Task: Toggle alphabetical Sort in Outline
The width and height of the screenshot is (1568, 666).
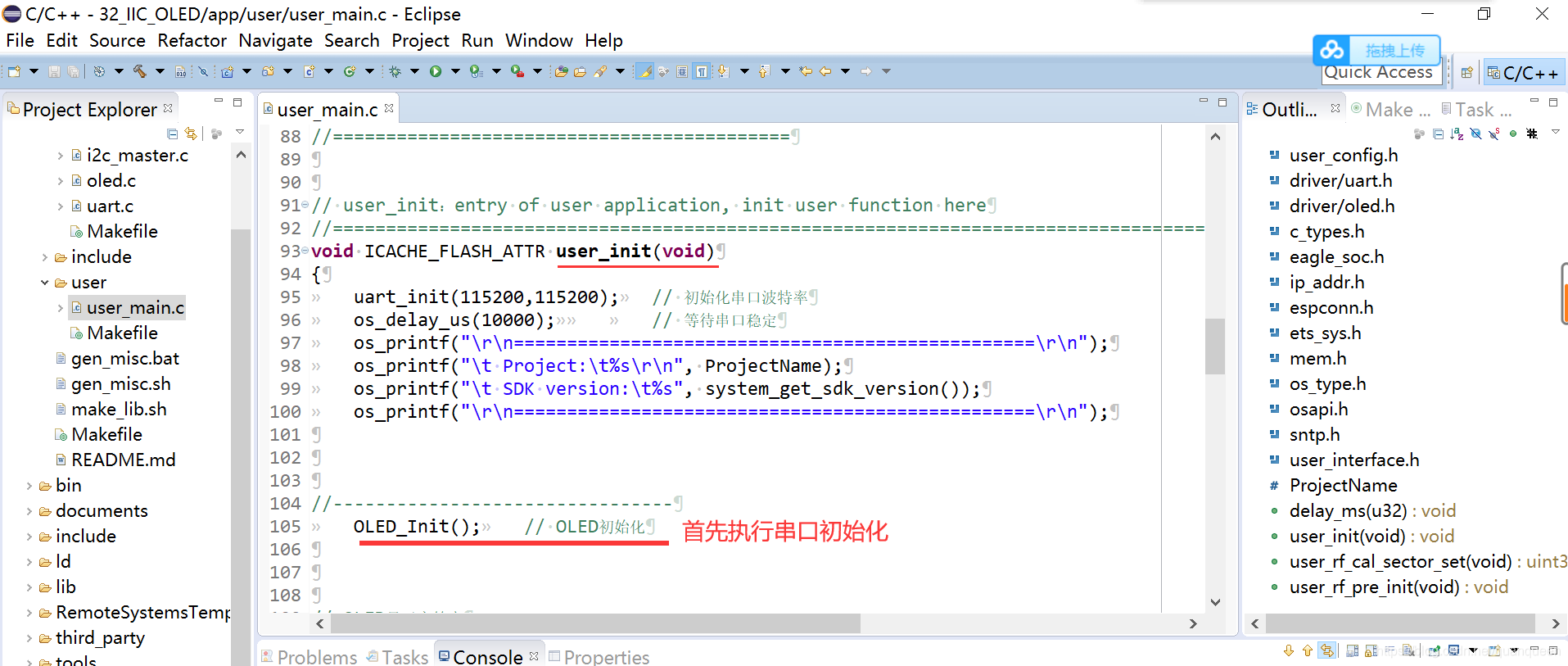Action: pyautogui.click(x=1457, y=134)
